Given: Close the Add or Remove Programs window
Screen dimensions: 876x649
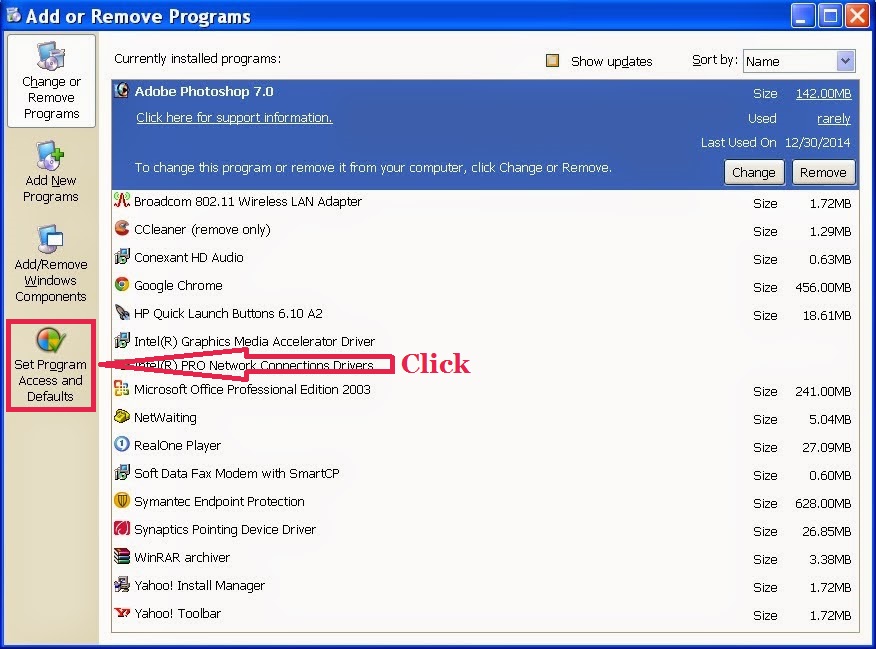Looking at the screenshot, I should point(858,16).
